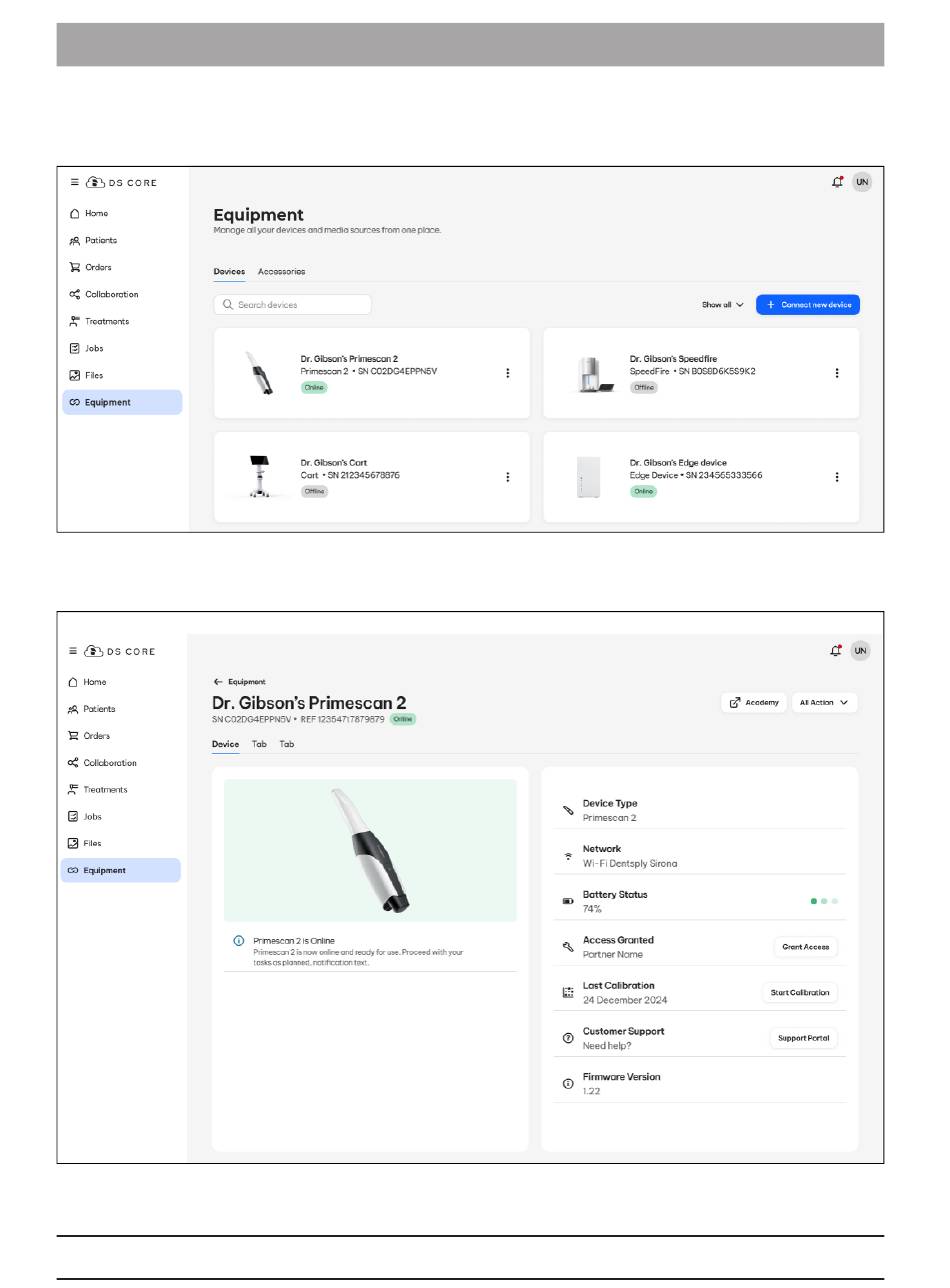Click the Online badge on Dr. Gibson's Edge device card

[x=643, y=491]
